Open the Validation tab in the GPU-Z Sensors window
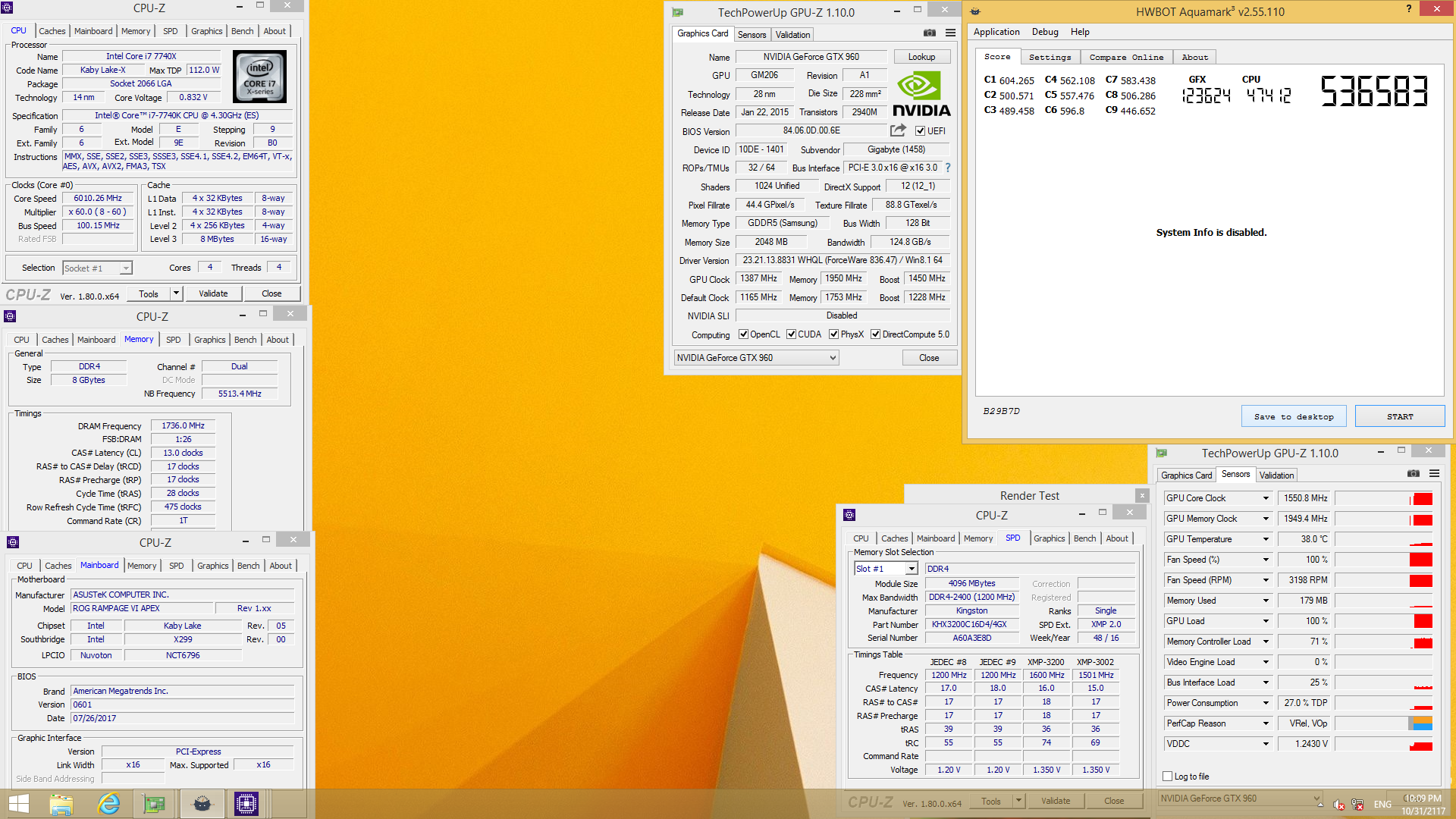 pyautogui.click(x=1276, y=475)
